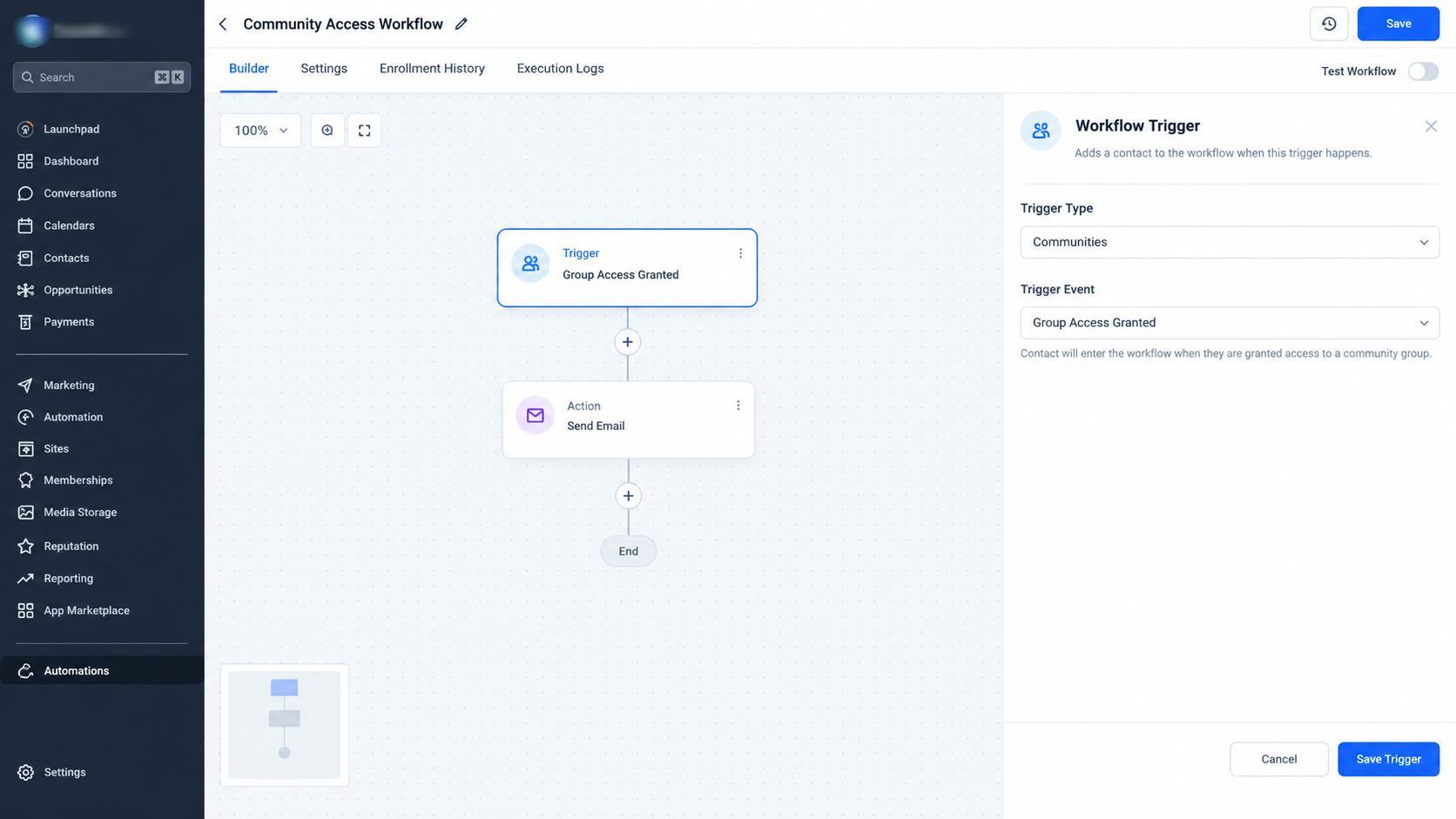Screen dimensions: 1456x819
Task: Add step between Trigger and Send Email
Action: [x=627, y=342]
